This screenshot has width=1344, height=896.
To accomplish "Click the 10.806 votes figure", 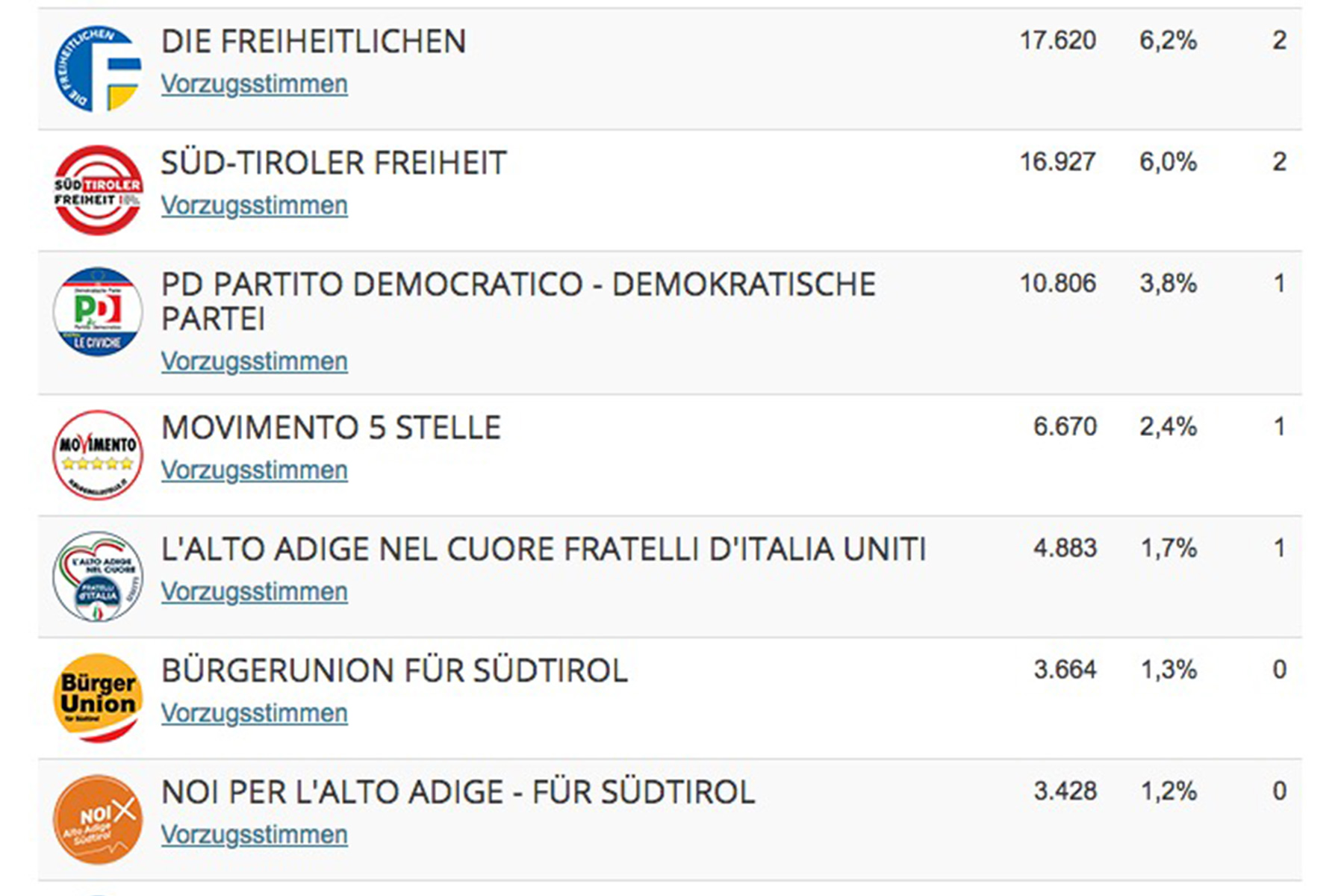I will (1057, 284).
